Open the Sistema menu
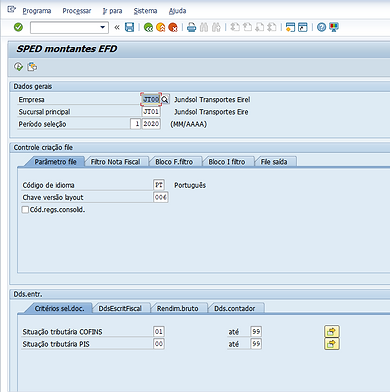Image resolution: width=390 pixels, height=392 pixels. pyautogui.click(x=145, y=11)
